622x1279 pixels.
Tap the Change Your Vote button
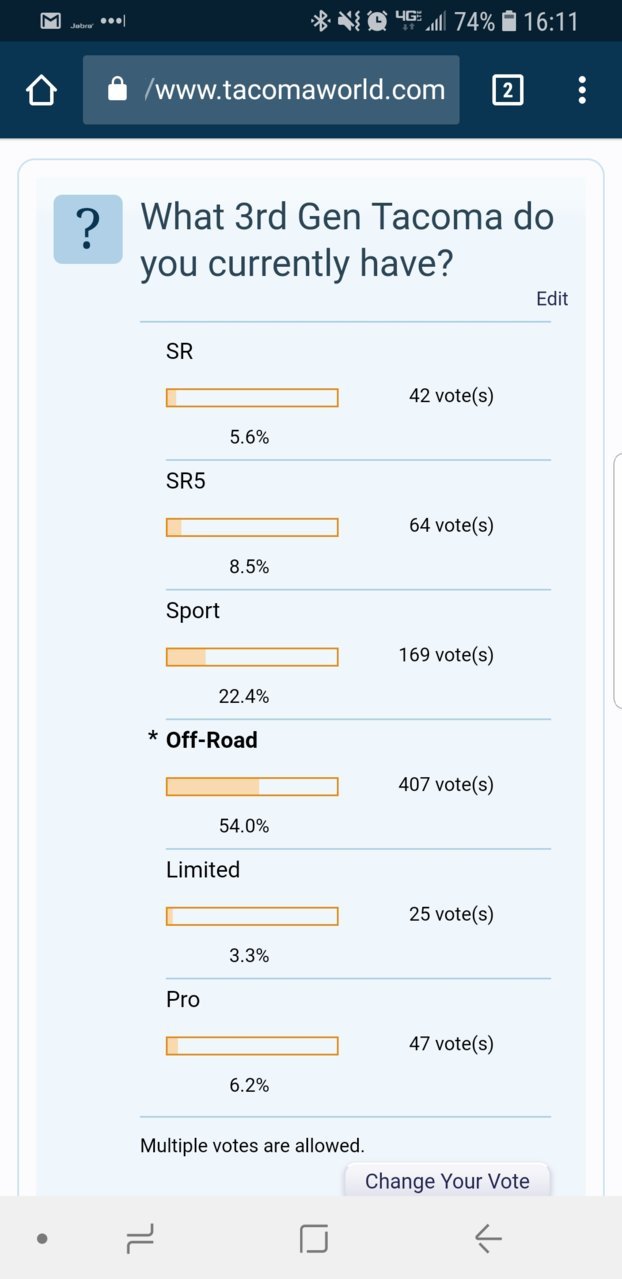447,1180
